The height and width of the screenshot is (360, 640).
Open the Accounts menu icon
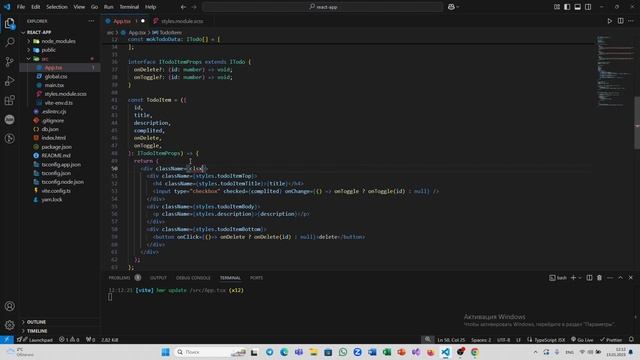pos(9,306)
